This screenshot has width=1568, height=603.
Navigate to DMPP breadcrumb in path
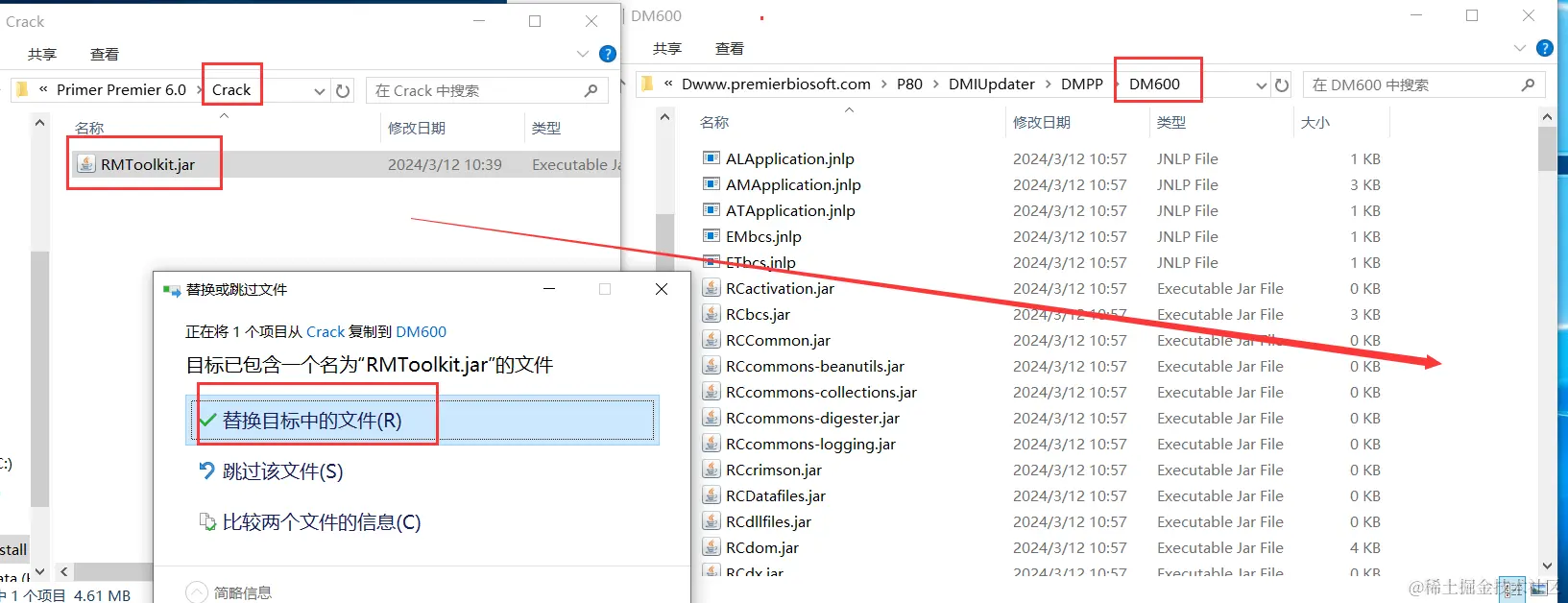1081,84
